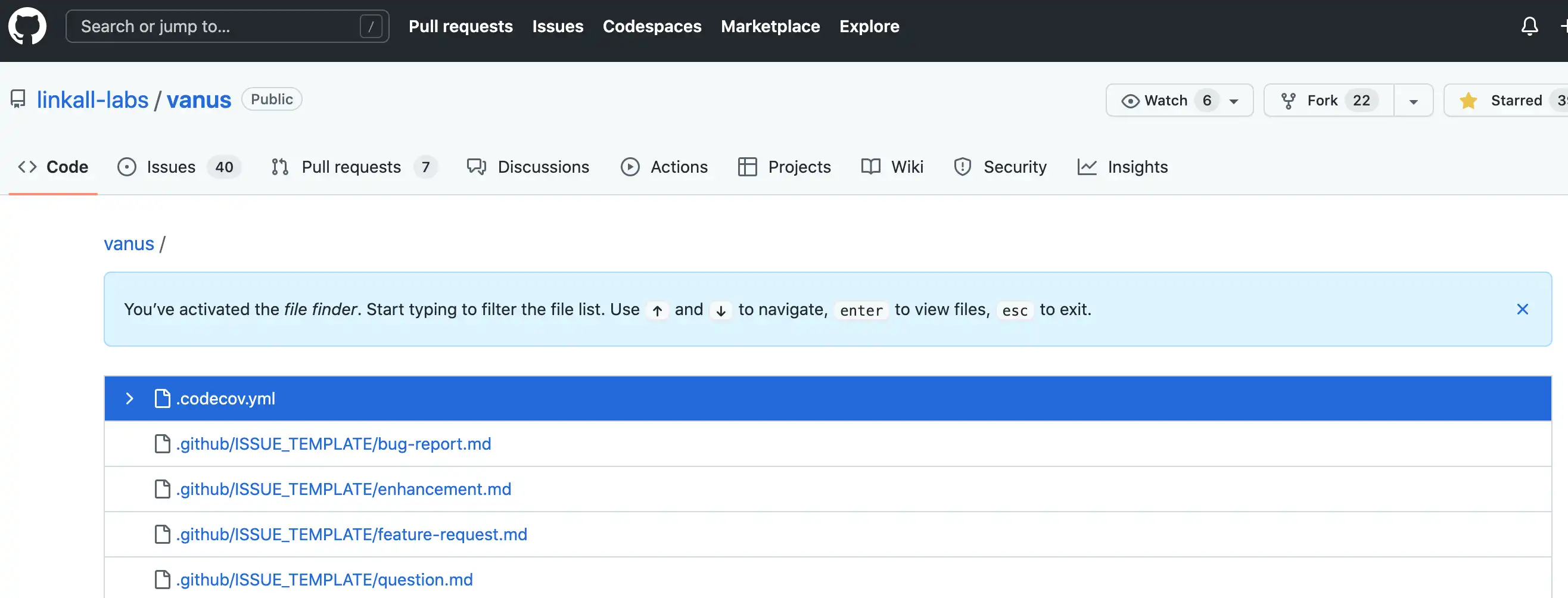Open Pull requests in the top navigation

[x=461, y=26]
